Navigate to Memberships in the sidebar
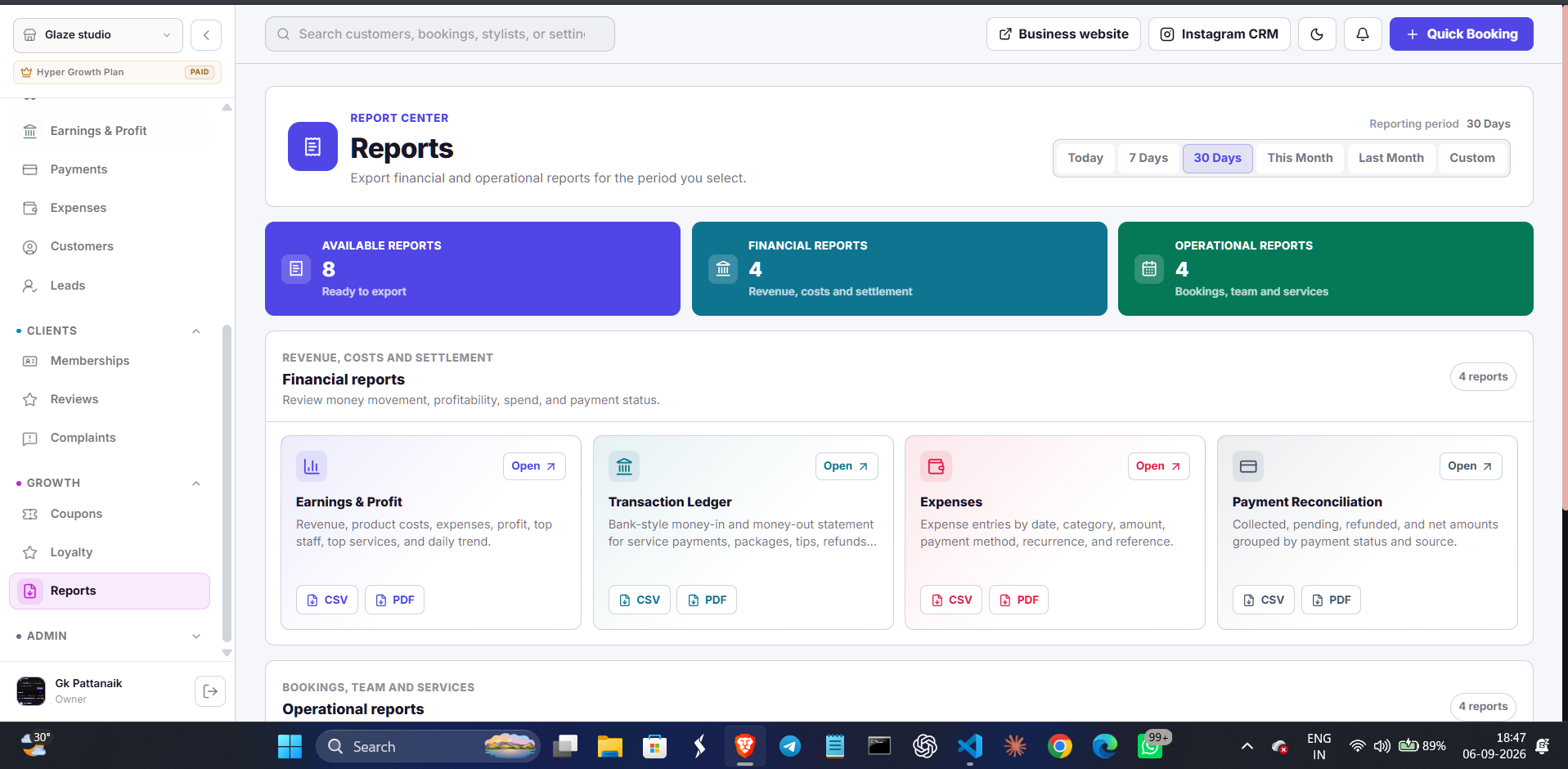This screenshot has height=769, width=1568. [x=110, y=361]
